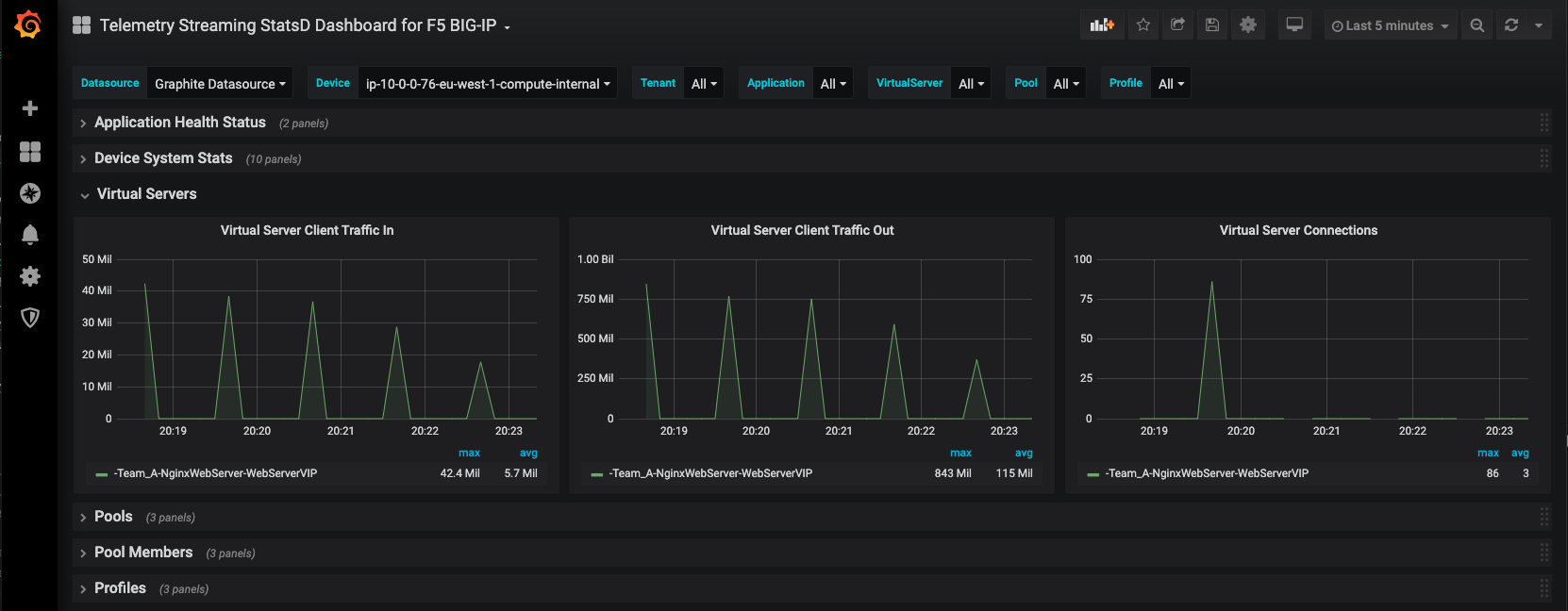
Task: Toggle Traffic In legend series Team_A-NginxWebServer
Action: [215, 473]
